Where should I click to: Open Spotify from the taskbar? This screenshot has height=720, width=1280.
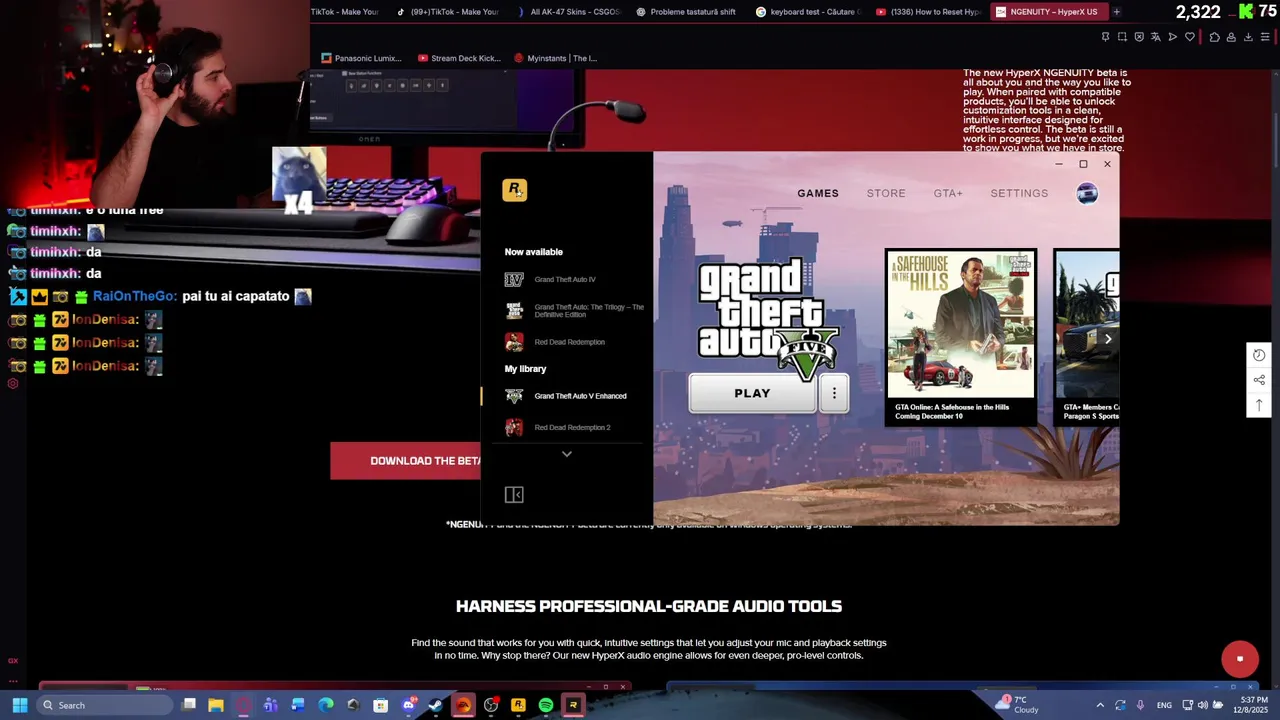pyautogui.click(x=546, y=705)
